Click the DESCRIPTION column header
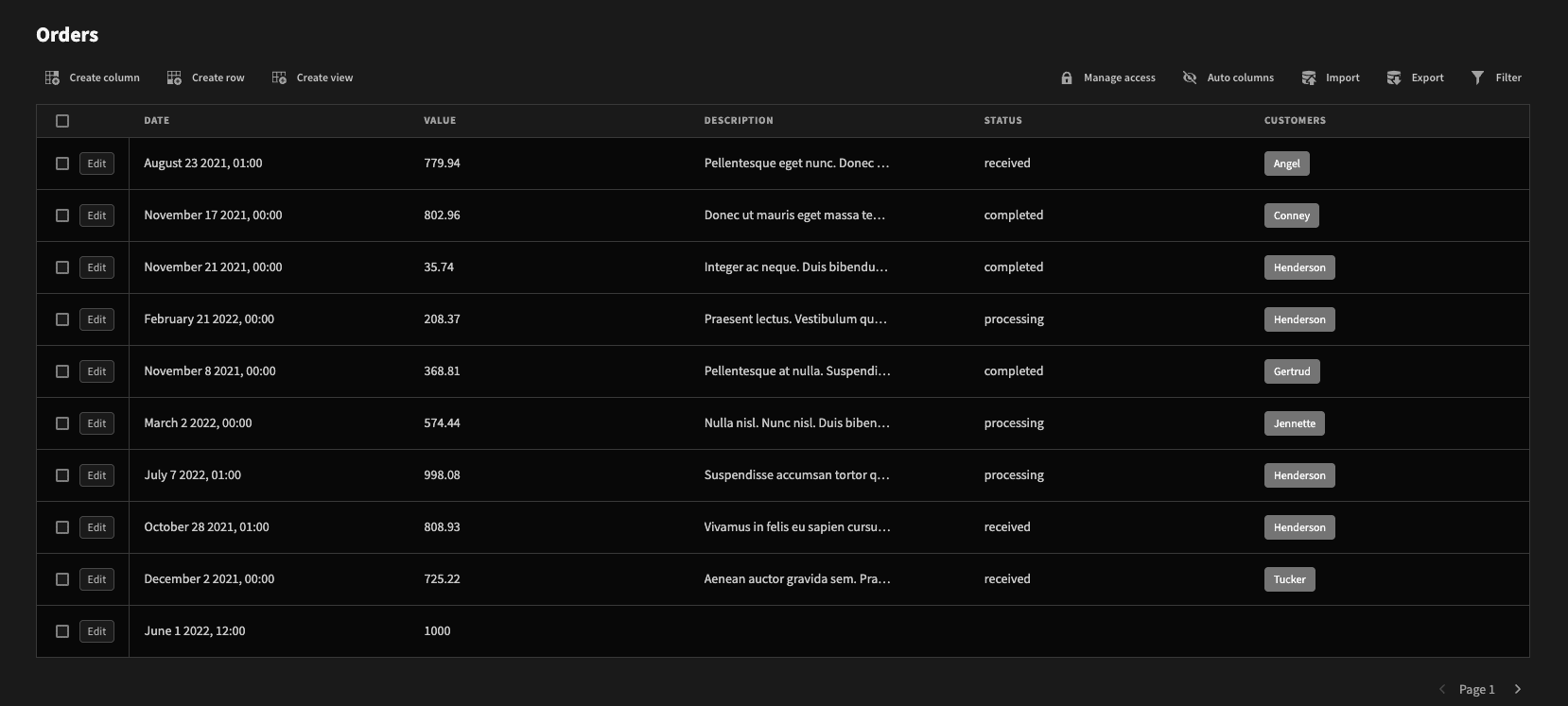 pyautogui.click(x=739, y=120)
